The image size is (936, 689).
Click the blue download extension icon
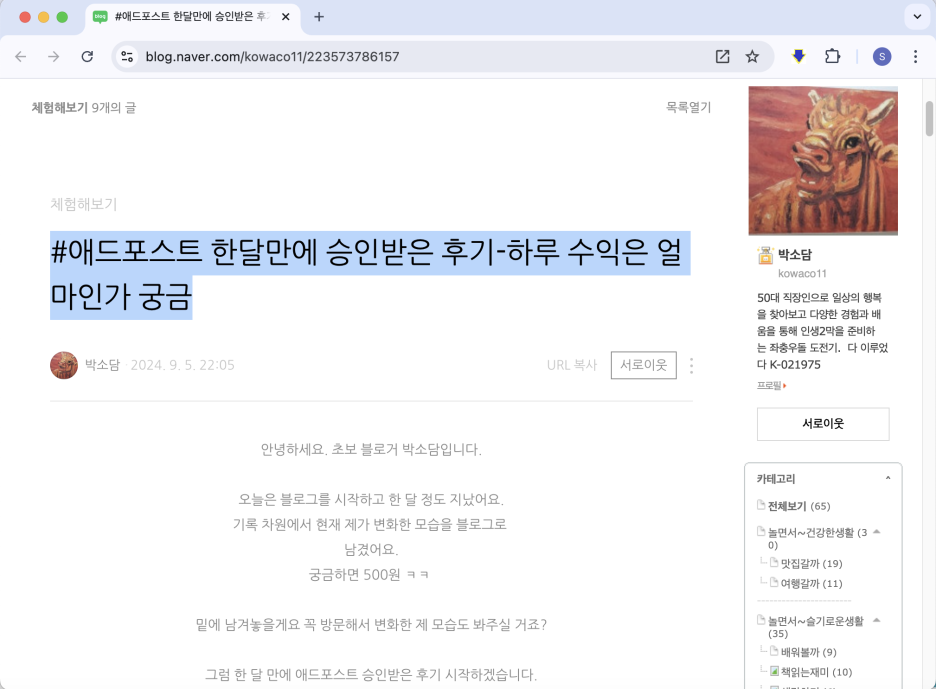(x=798, y=57)
